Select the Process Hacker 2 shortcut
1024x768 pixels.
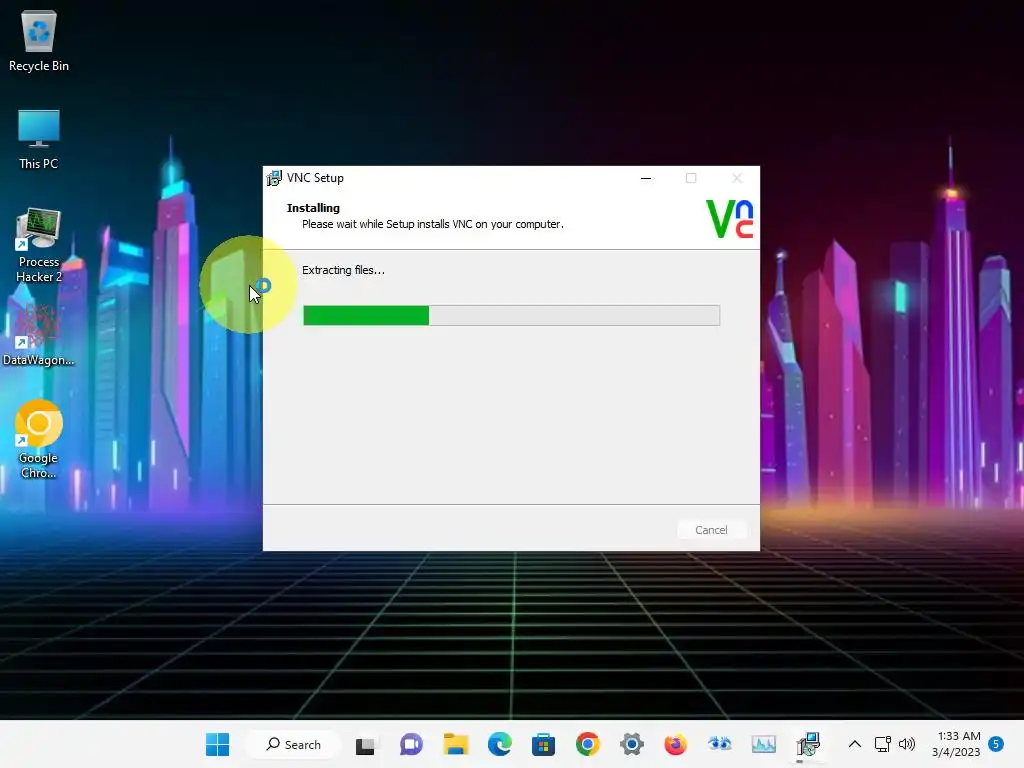click(x=39, y=245)
